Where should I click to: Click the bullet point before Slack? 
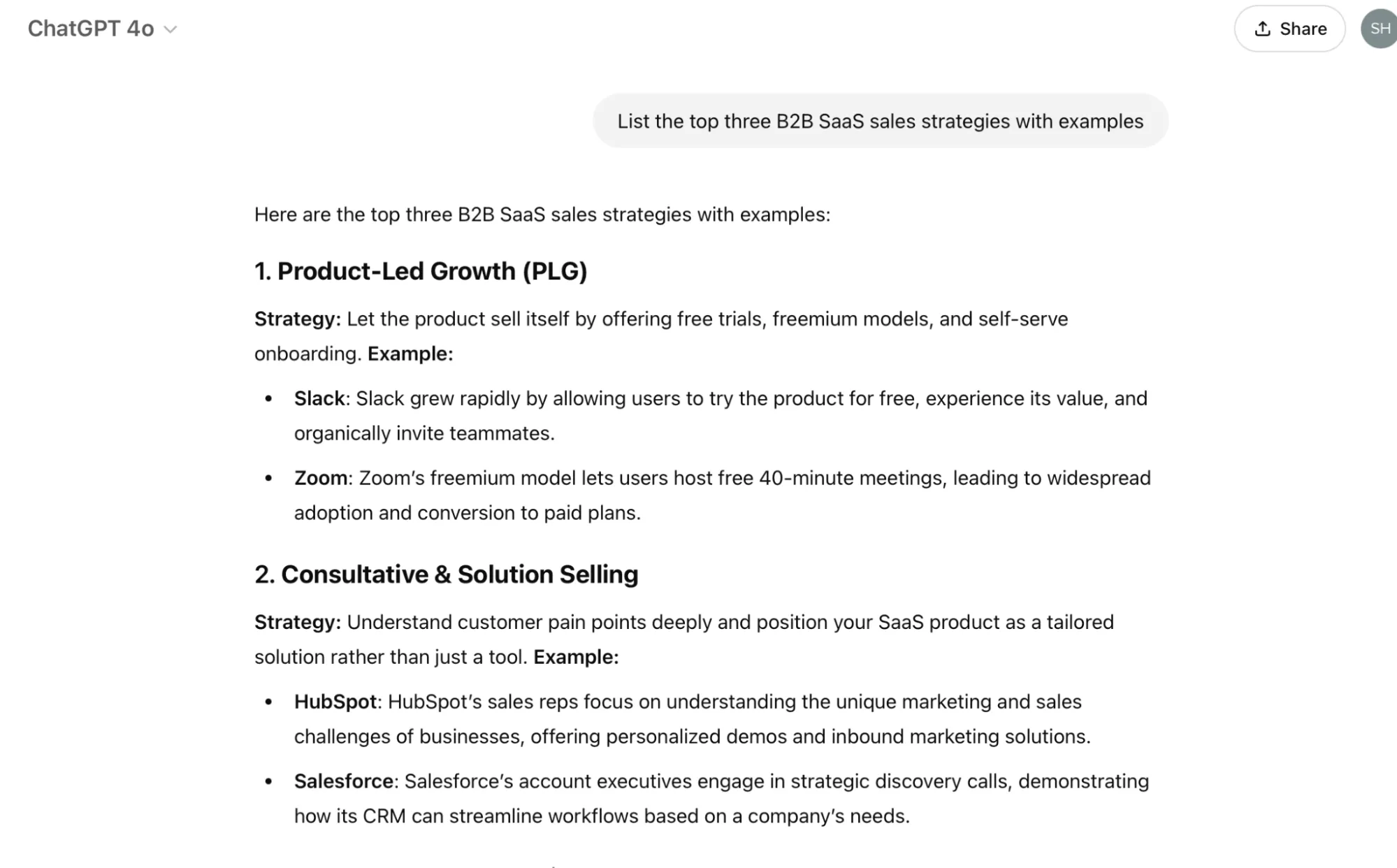(x=268, y=399)
